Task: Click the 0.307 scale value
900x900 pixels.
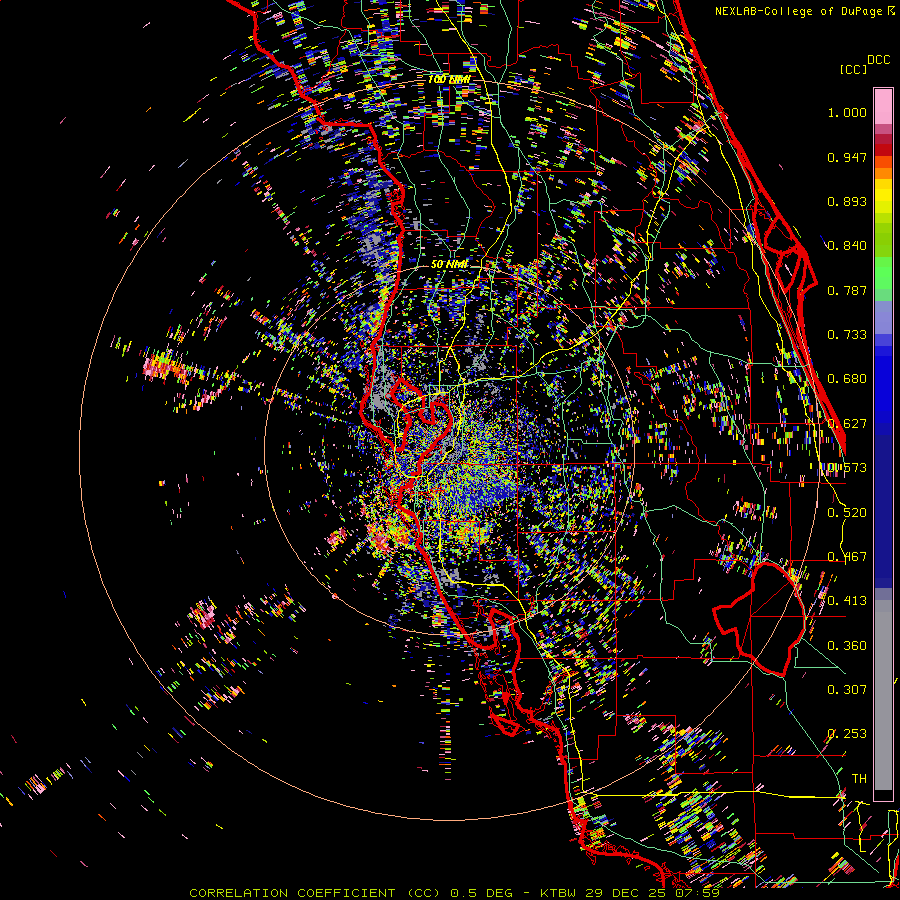Action: coord(847,690)
